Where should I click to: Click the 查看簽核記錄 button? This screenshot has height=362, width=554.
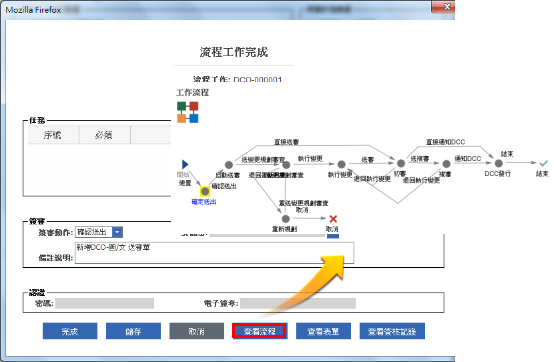coord(392,331)
